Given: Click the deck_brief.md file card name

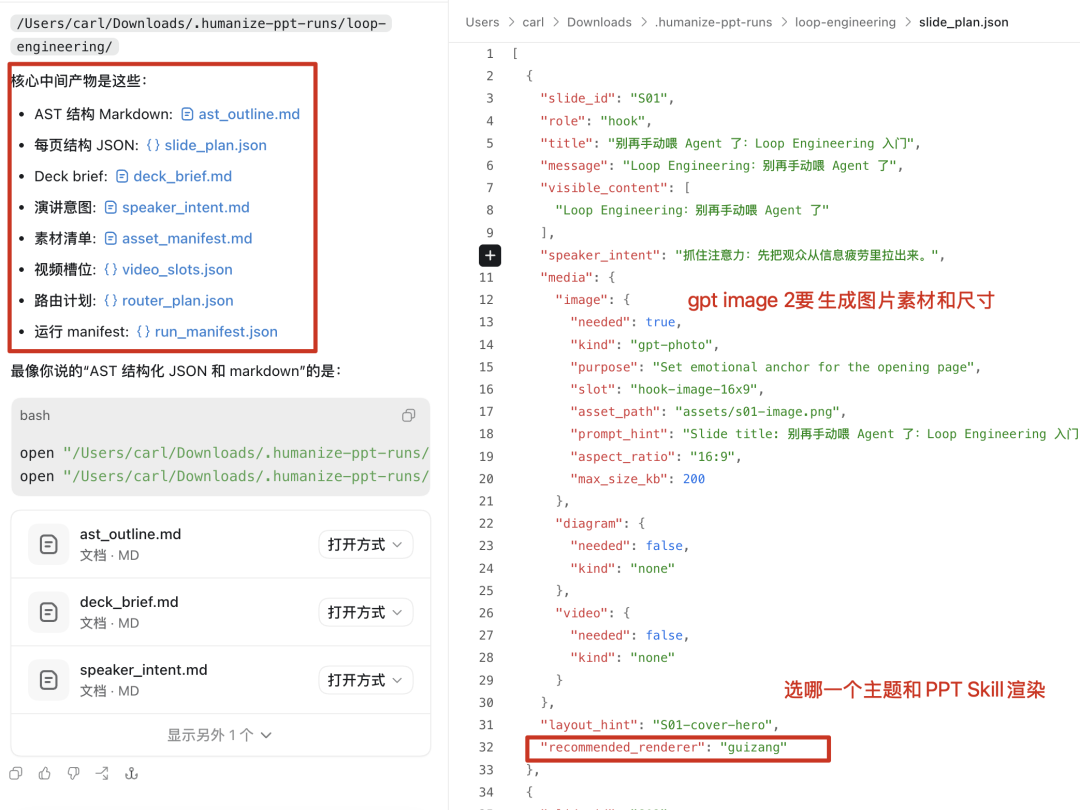Looking at the screenshot, I should pos(129,602).
